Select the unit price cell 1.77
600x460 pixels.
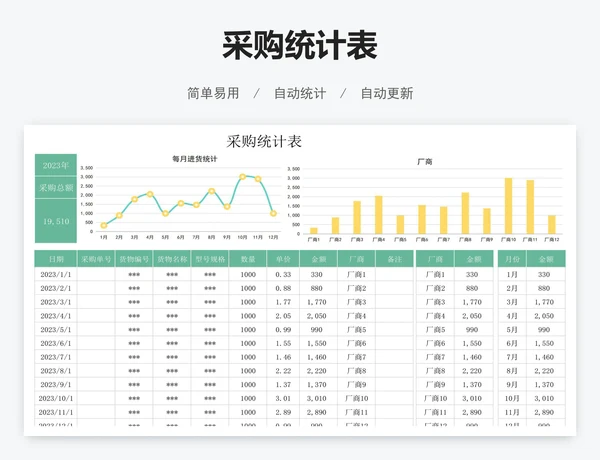click(x=283, y=302)
